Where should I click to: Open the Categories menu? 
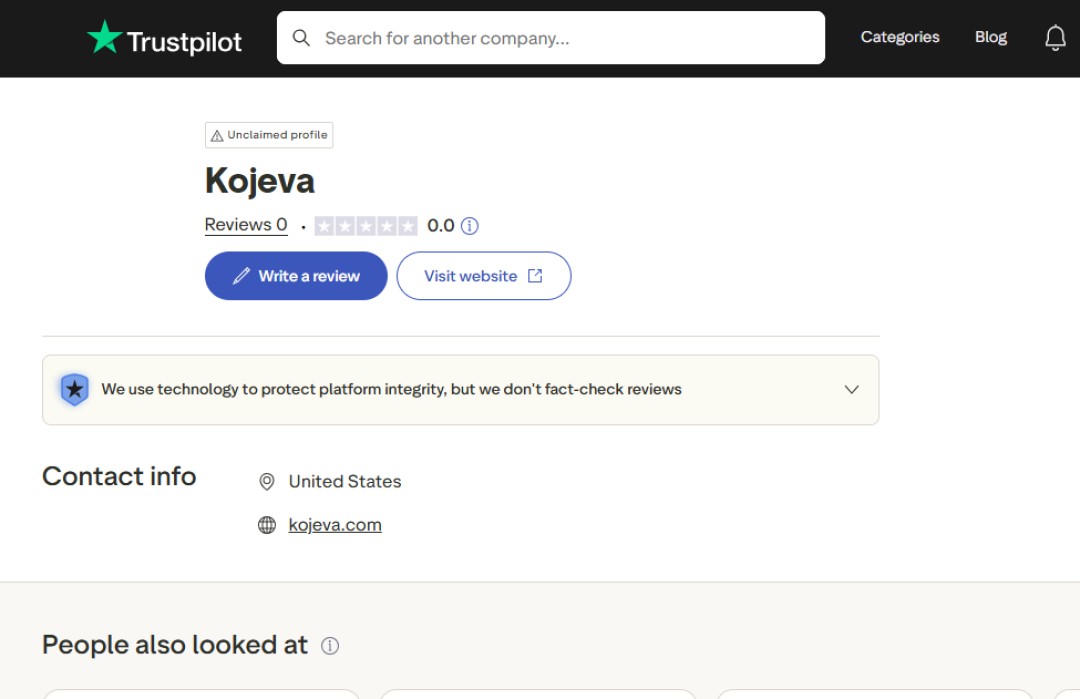tap(900, 37)
